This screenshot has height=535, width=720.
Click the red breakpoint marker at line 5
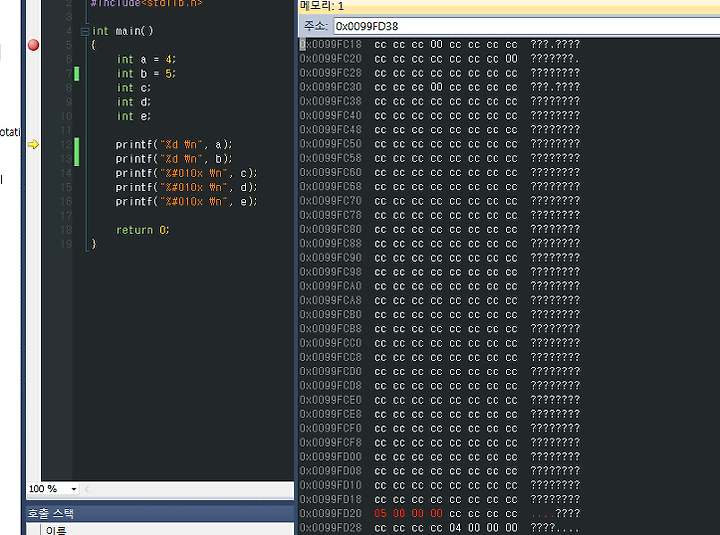click(x=33, y=45)
